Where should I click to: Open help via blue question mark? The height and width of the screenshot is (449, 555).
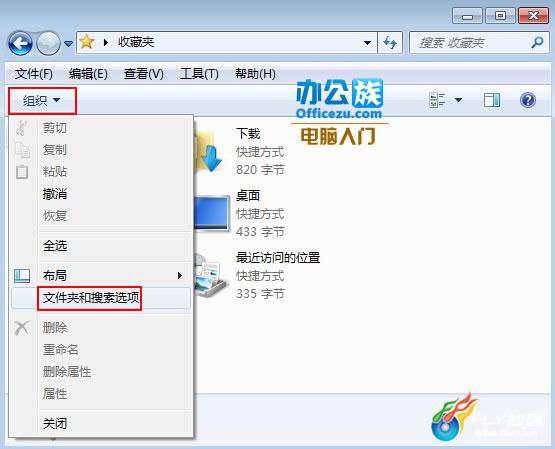[527, 100]
